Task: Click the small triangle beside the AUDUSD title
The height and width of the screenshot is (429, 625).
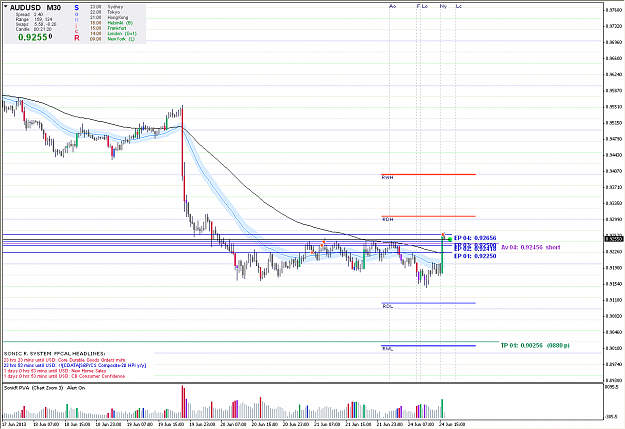Action: click(x=6, y=6)
